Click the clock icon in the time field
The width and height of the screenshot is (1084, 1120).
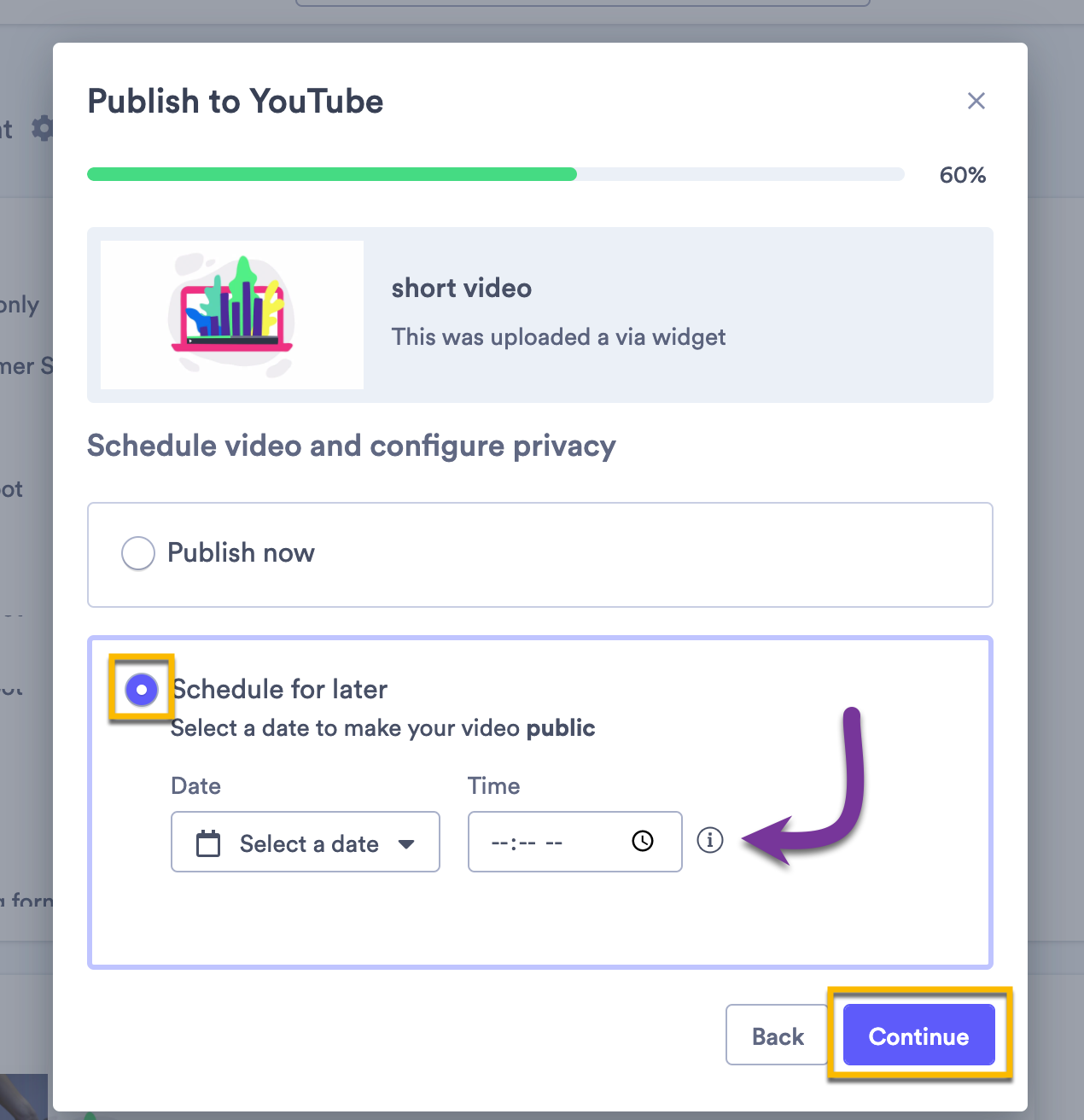[x=643, y=842]
